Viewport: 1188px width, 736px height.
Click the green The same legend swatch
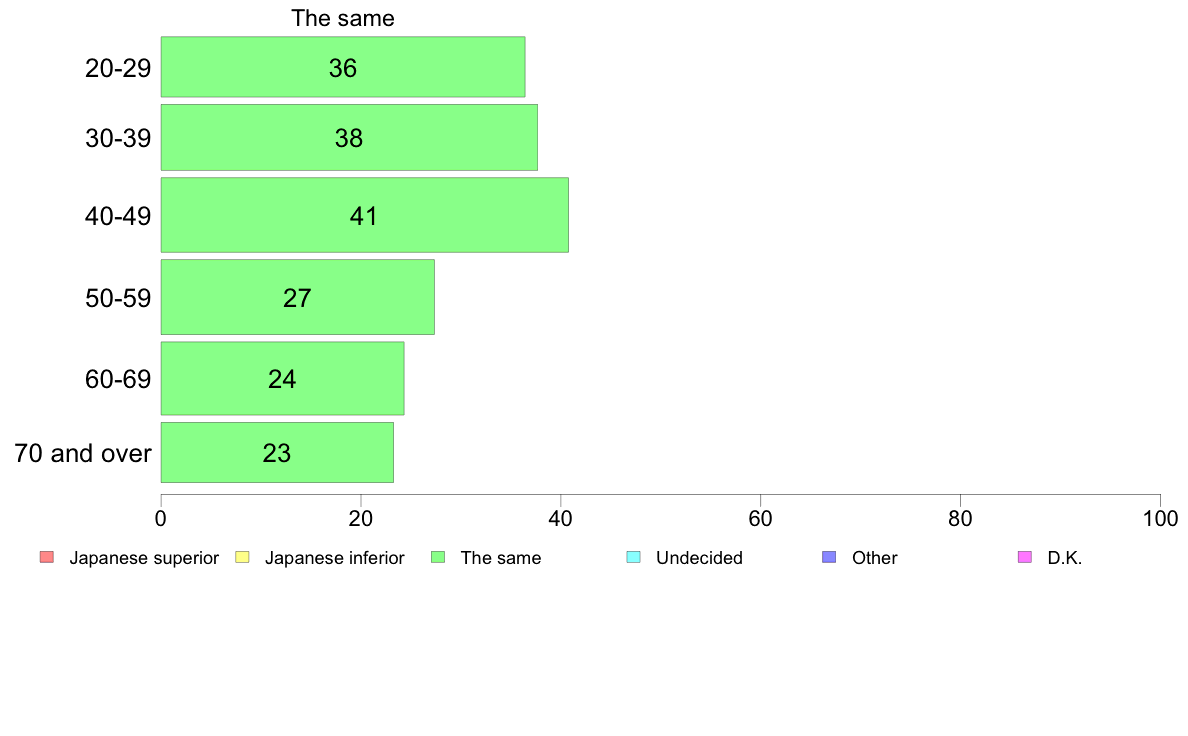click(438, 557)
